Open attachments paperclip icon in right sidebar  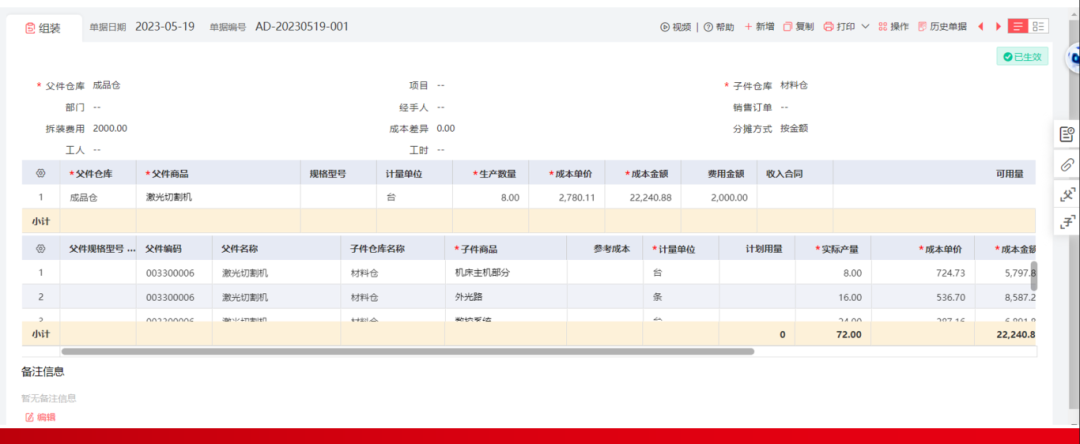[1067, 164]
